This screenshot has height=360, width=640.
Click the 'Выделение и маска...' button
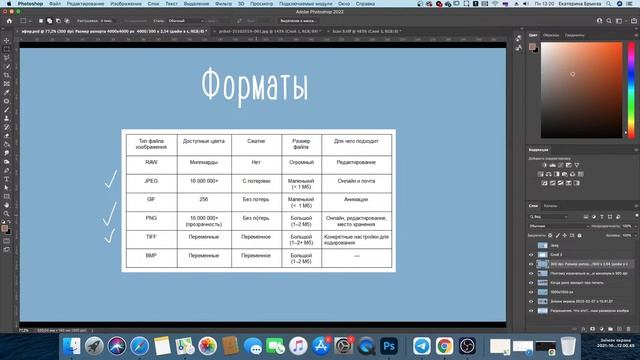coord(298,20)
